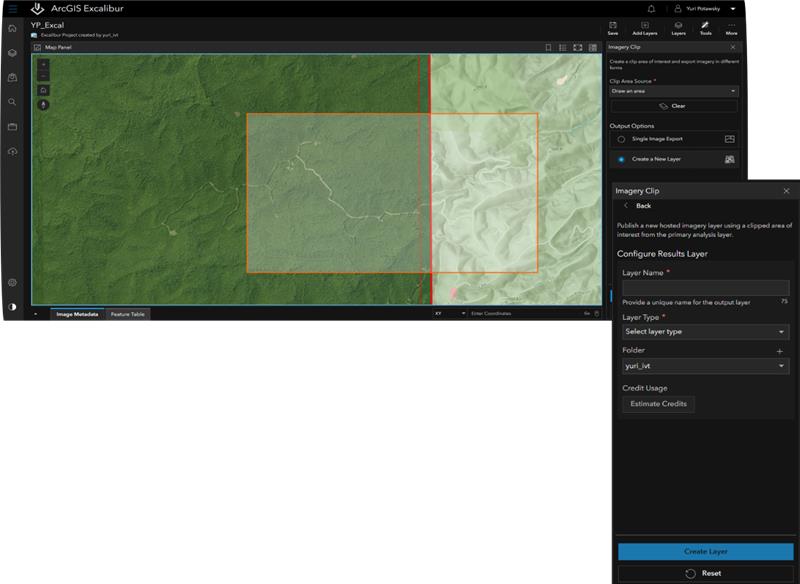Open the Tools pencil icon
800x584 pixels.
tap(705, 27)
